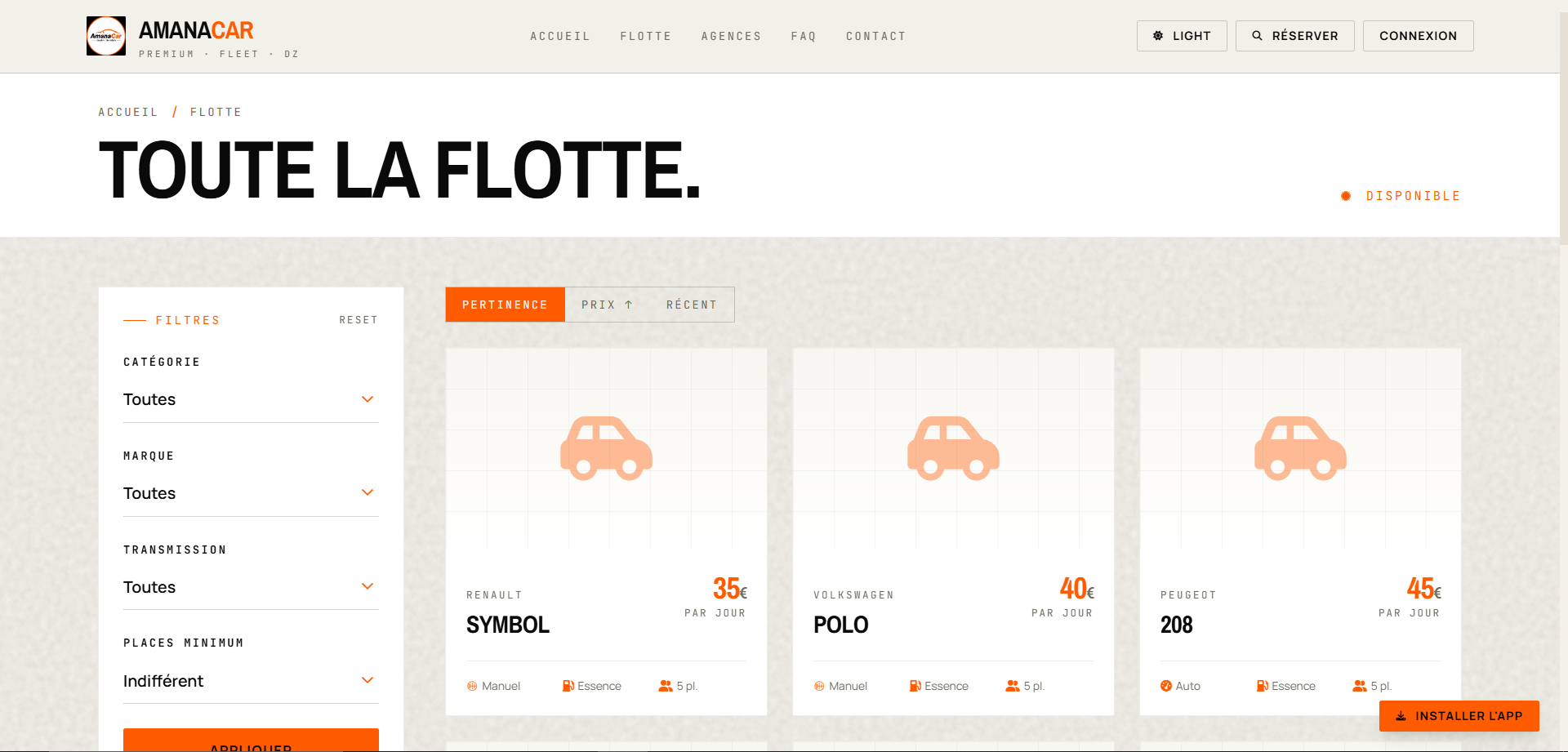This screenshot has height=752, width=1568.
Task: Click the download icon in Installer l'app
Action: coord(1401,716)
